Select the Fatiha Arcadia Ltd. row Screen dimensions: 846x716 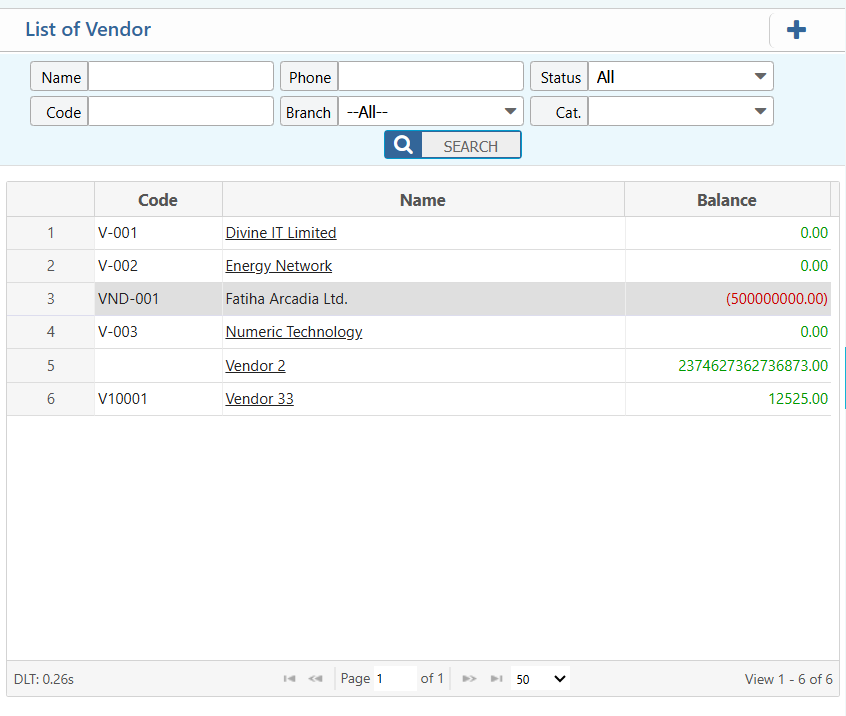click(420, 298)
